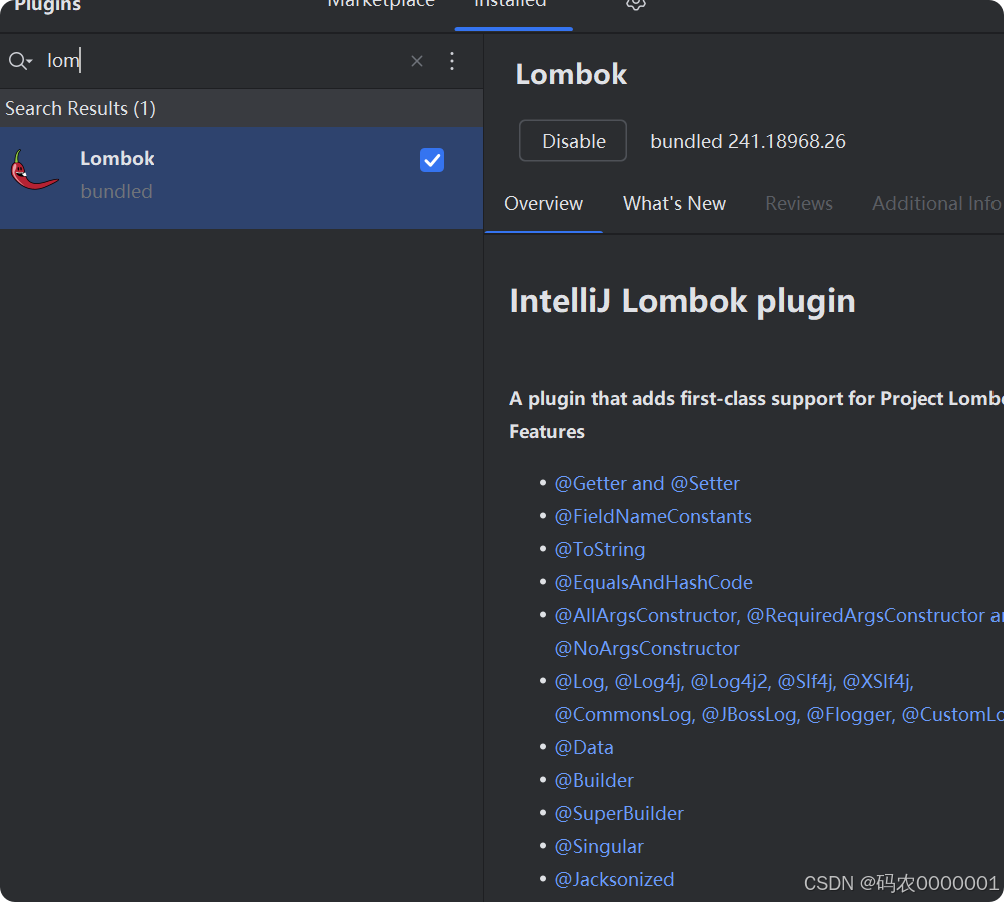Open the search options magnifier dropdown
1004x902 pixels.
pos(20,61)
